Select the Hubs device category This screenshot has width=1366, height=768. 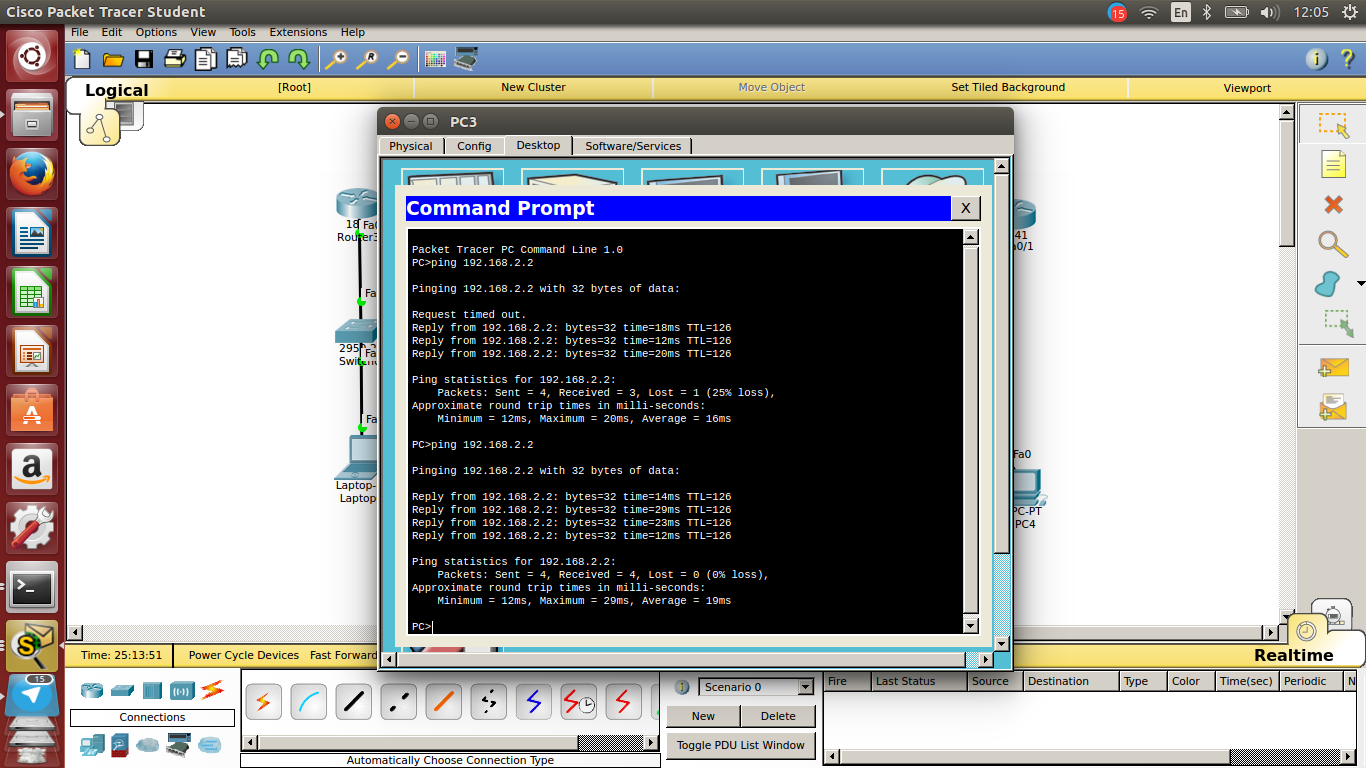pyautogui.click(x=152, y=690)
